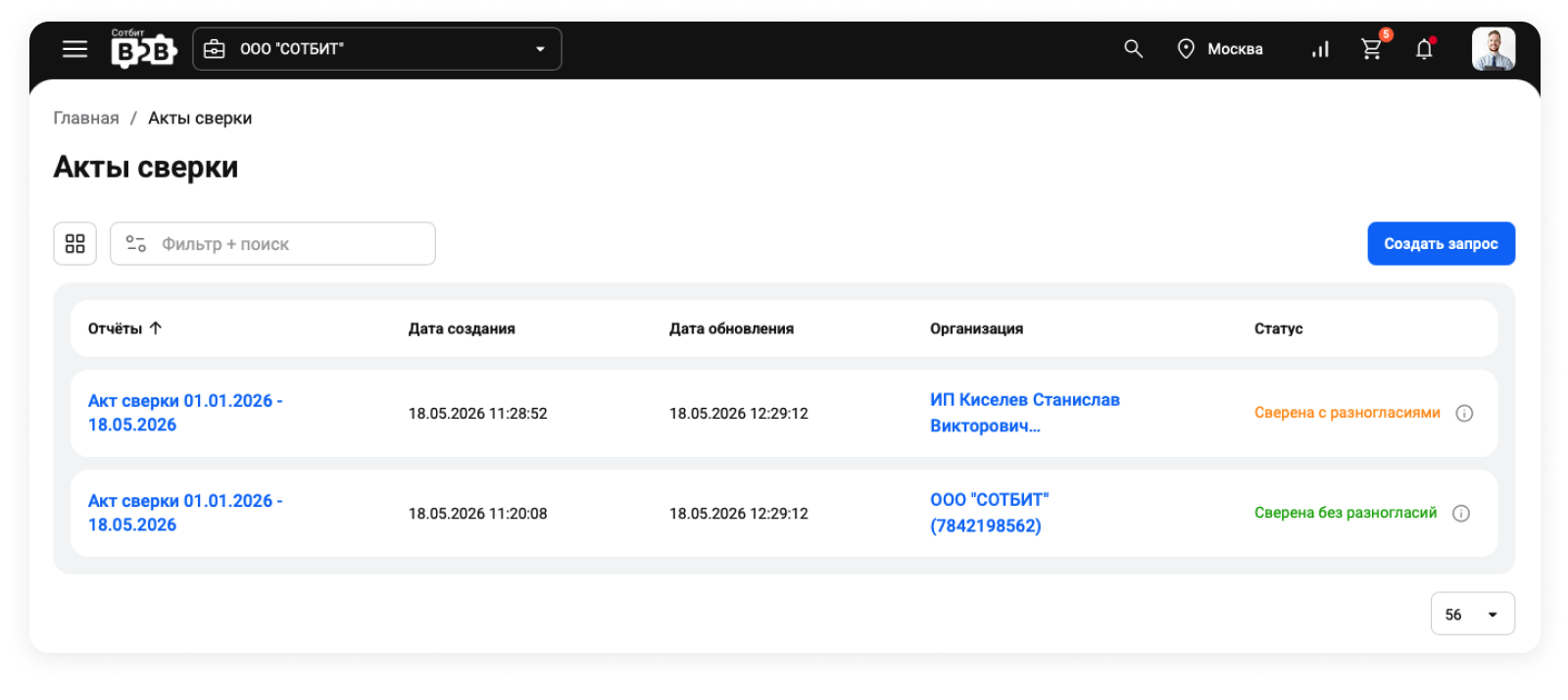Sort by Дата обновления column

[x=731, y=328]
